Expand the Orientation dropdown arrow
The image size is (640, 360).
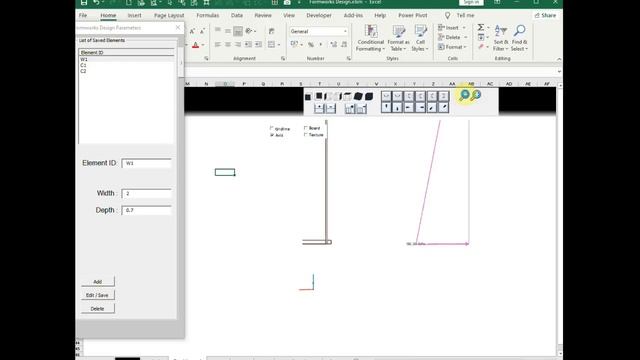tap(255, 31)
